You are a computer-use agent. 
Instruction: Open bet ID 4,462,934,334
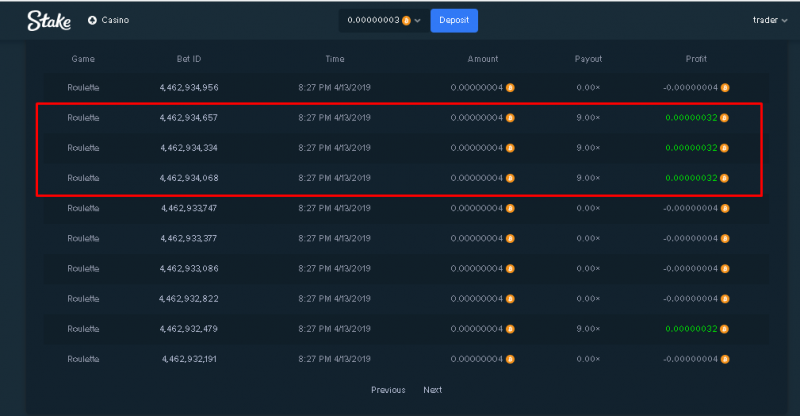pos(189,148)
